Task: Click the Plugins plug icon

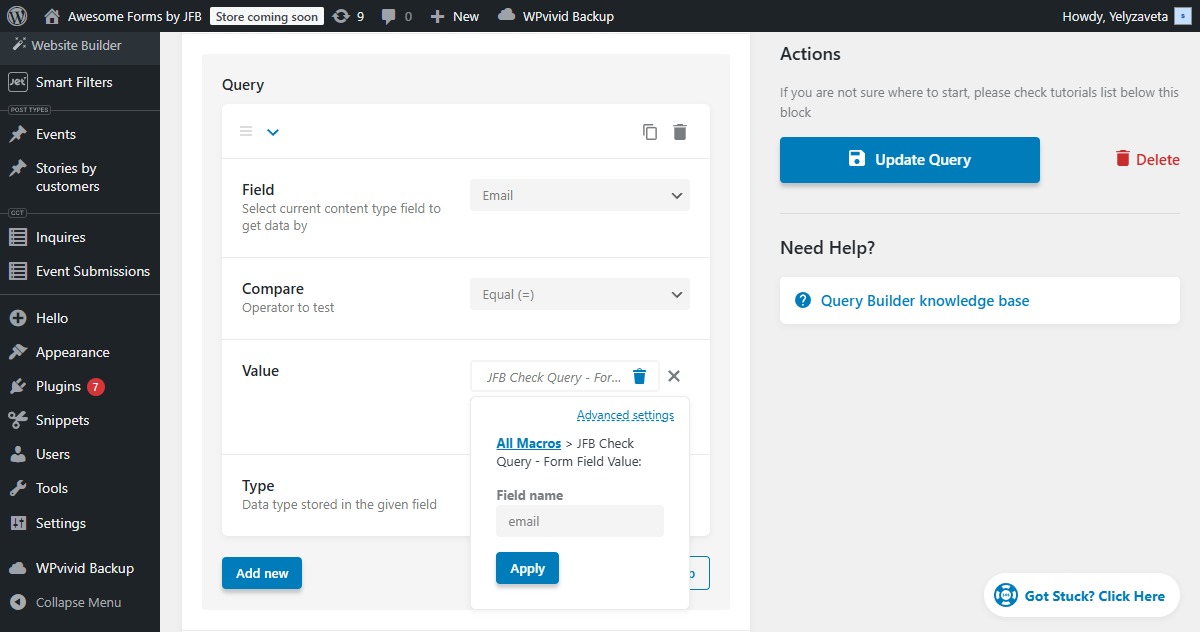Action: coord(18,386)
